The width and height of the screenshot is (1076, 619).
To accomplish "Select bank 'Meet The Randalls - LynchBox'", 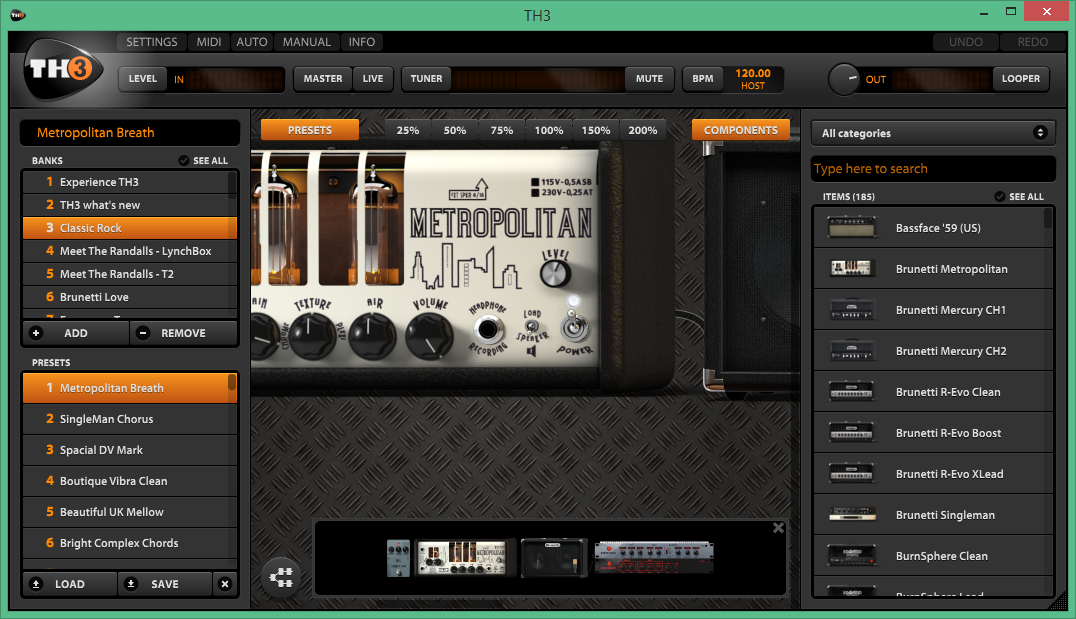I will [130, 251].
